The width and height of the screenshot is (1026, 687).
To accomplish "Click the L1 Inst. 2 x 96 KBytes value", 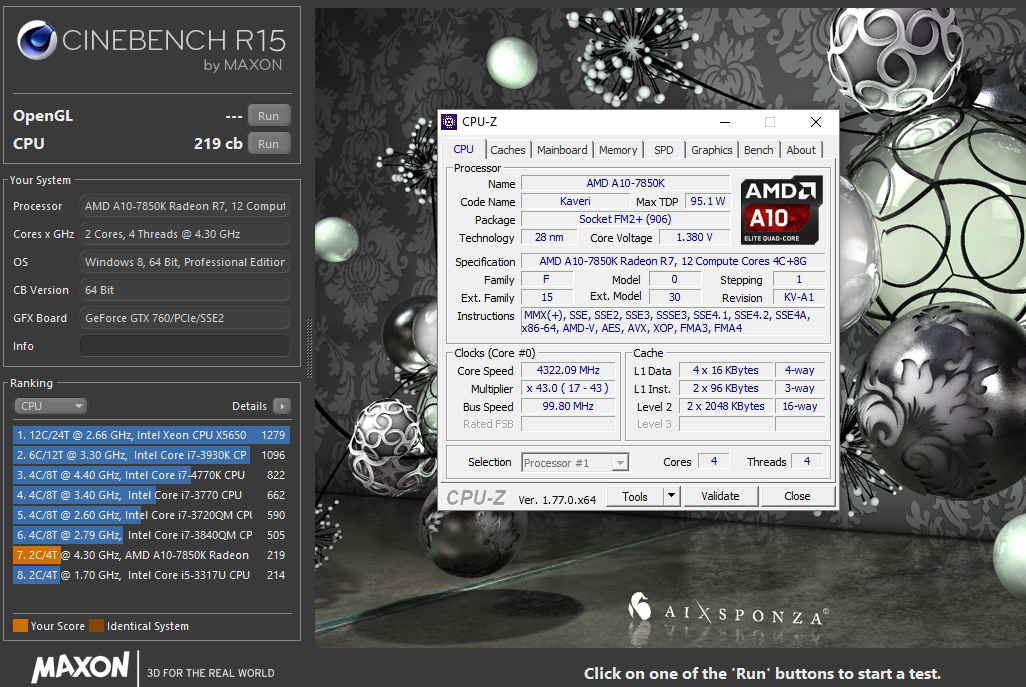I will (x=726, y=388).
